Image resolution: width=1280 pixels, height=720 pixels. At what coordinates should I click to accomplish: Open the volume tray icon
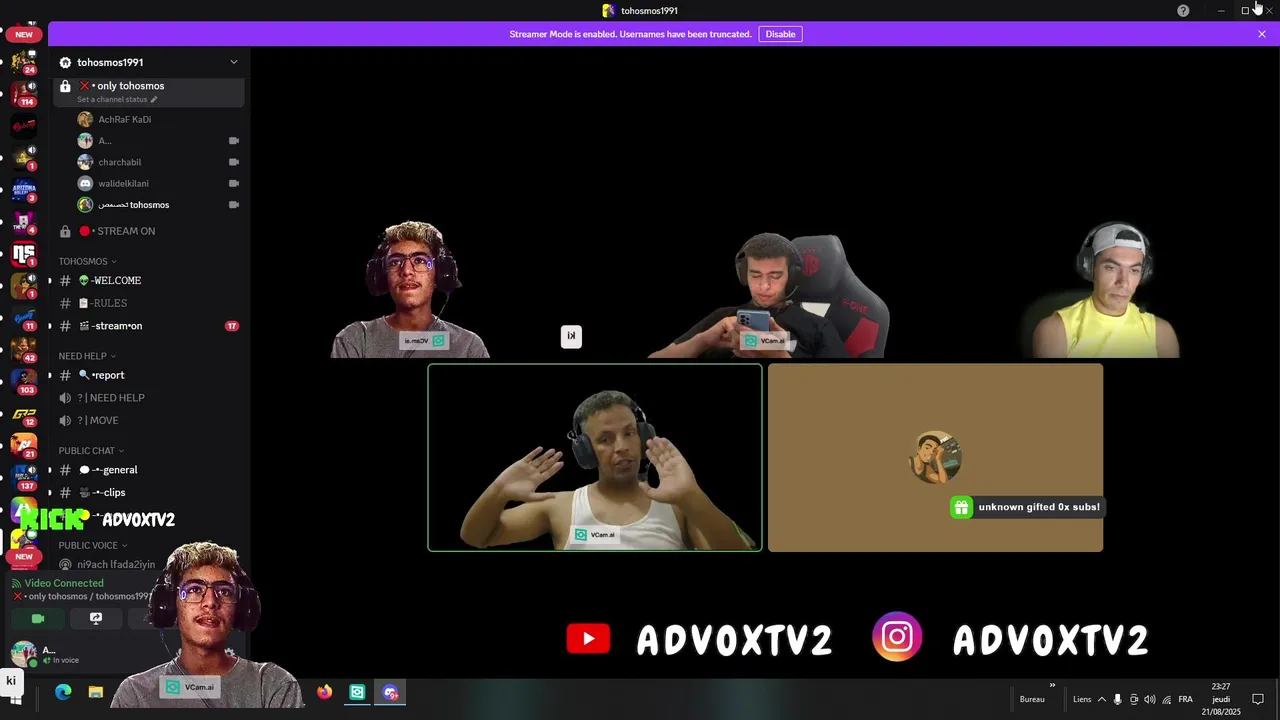(1149, 699)
